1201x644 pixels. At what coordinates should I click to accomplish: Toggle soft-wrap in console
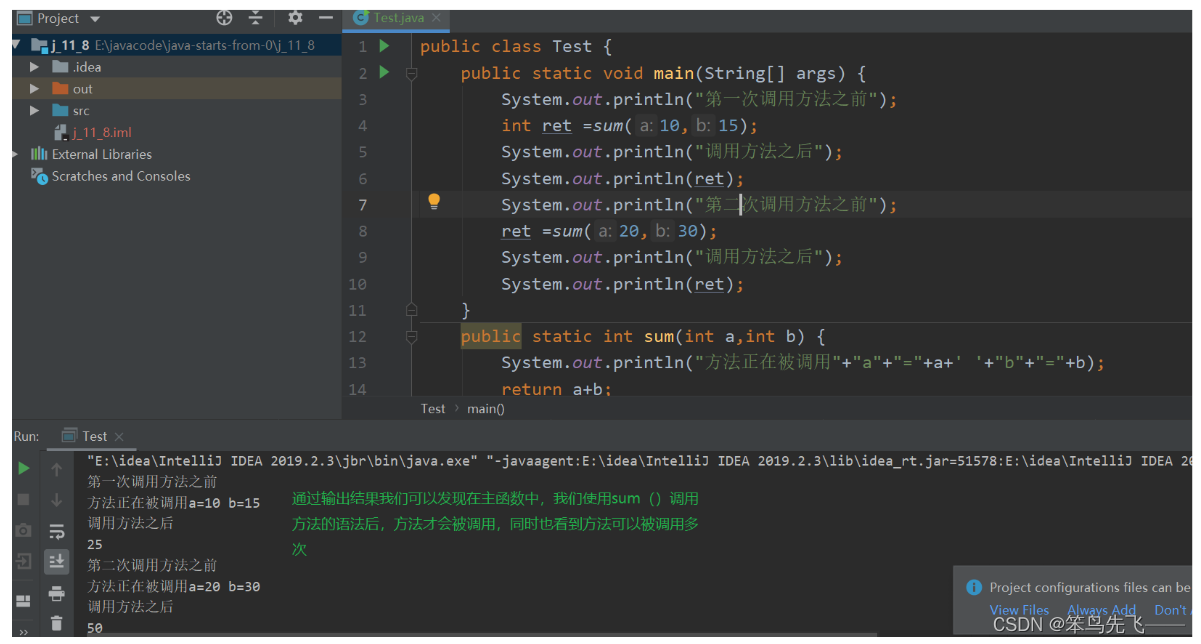click(x=57, y=531)
